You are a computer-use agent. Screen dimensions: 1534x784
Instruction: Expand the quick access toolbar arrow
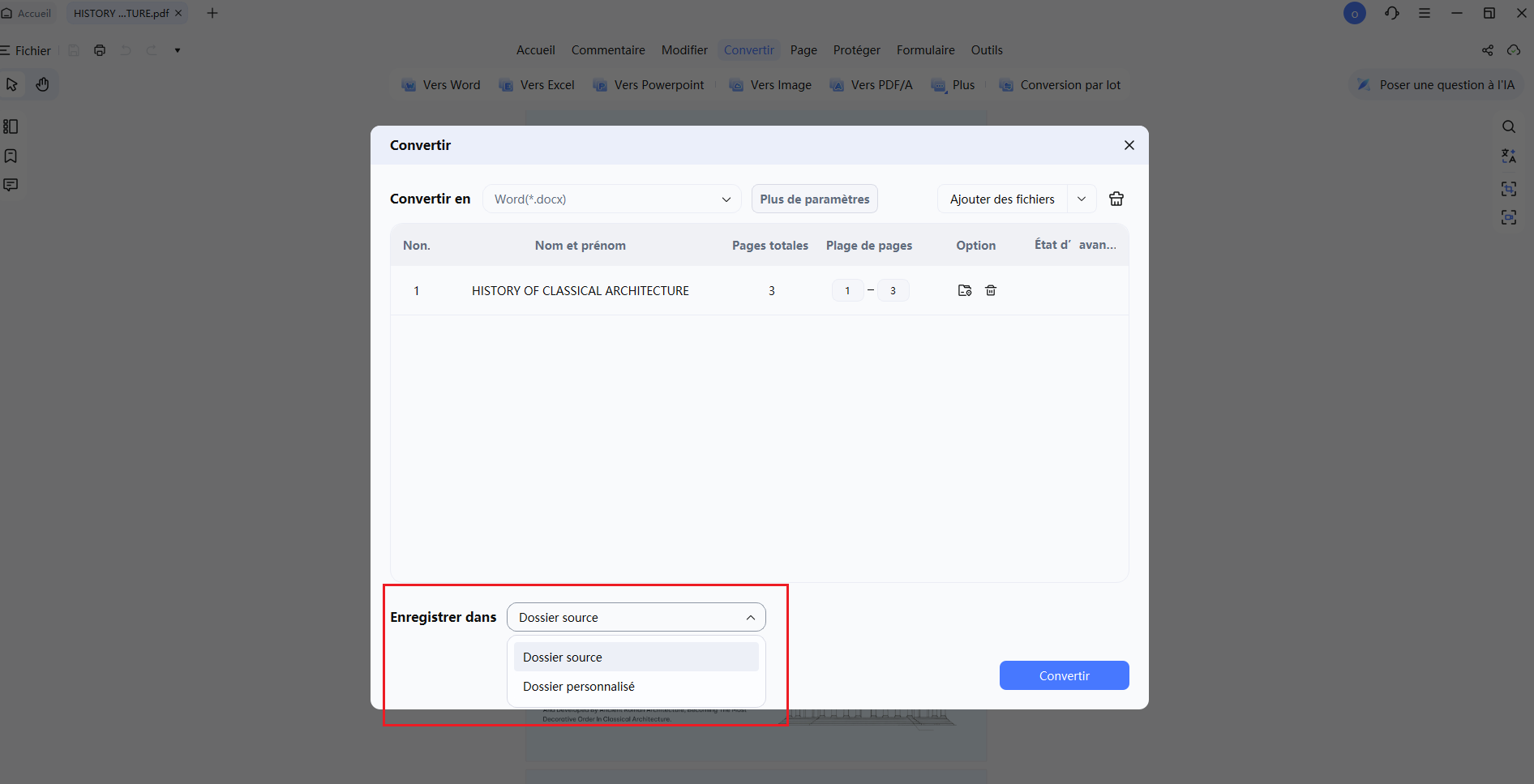click(x=178, y=50)
